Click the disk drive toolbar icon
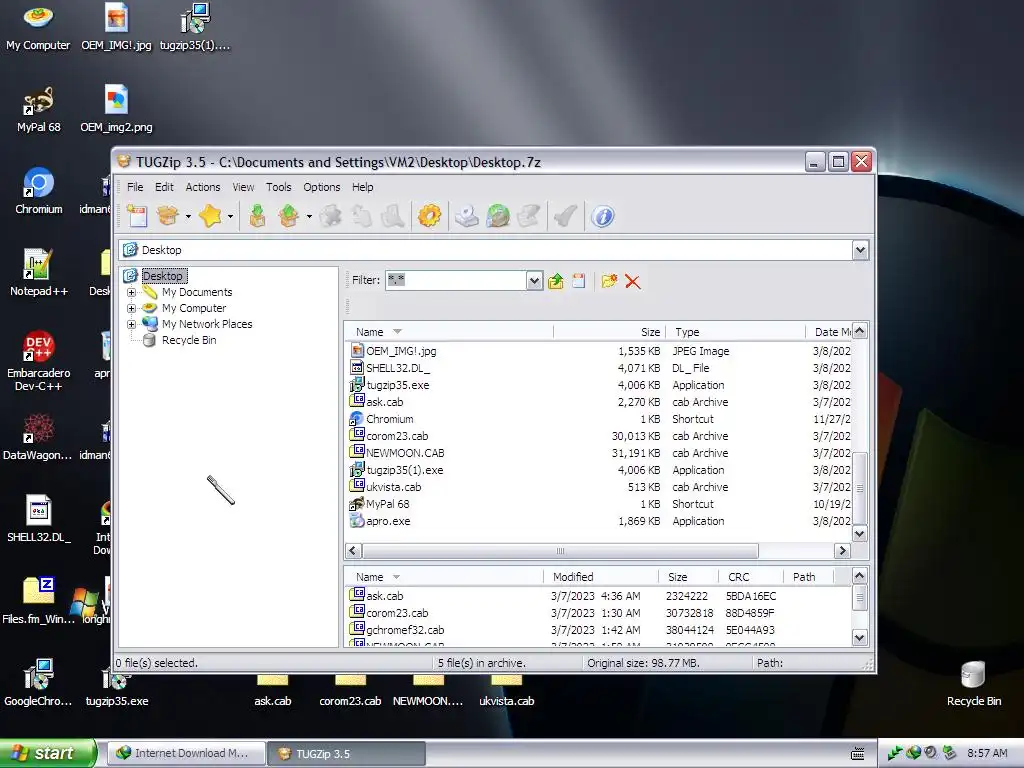Image resolution: width=1024 pixels, height=768 pixels. [x=466, y=216]
